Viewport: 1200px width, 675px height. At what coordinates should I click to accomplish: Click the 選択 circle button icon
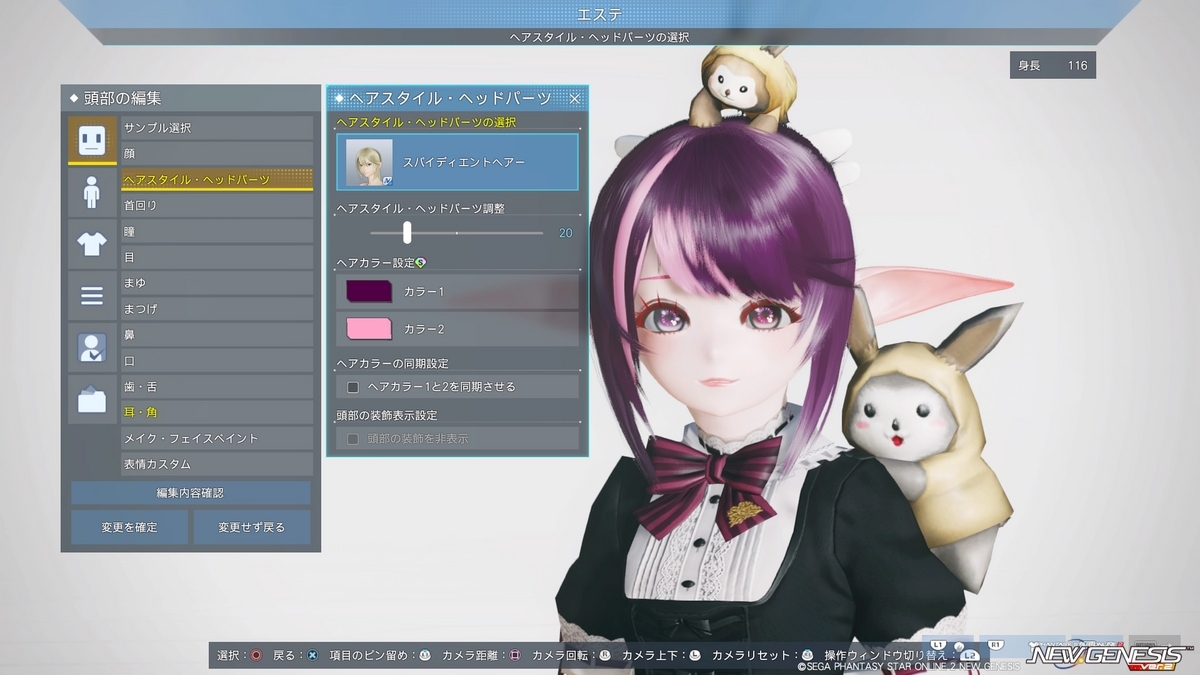tap(257, 655)
